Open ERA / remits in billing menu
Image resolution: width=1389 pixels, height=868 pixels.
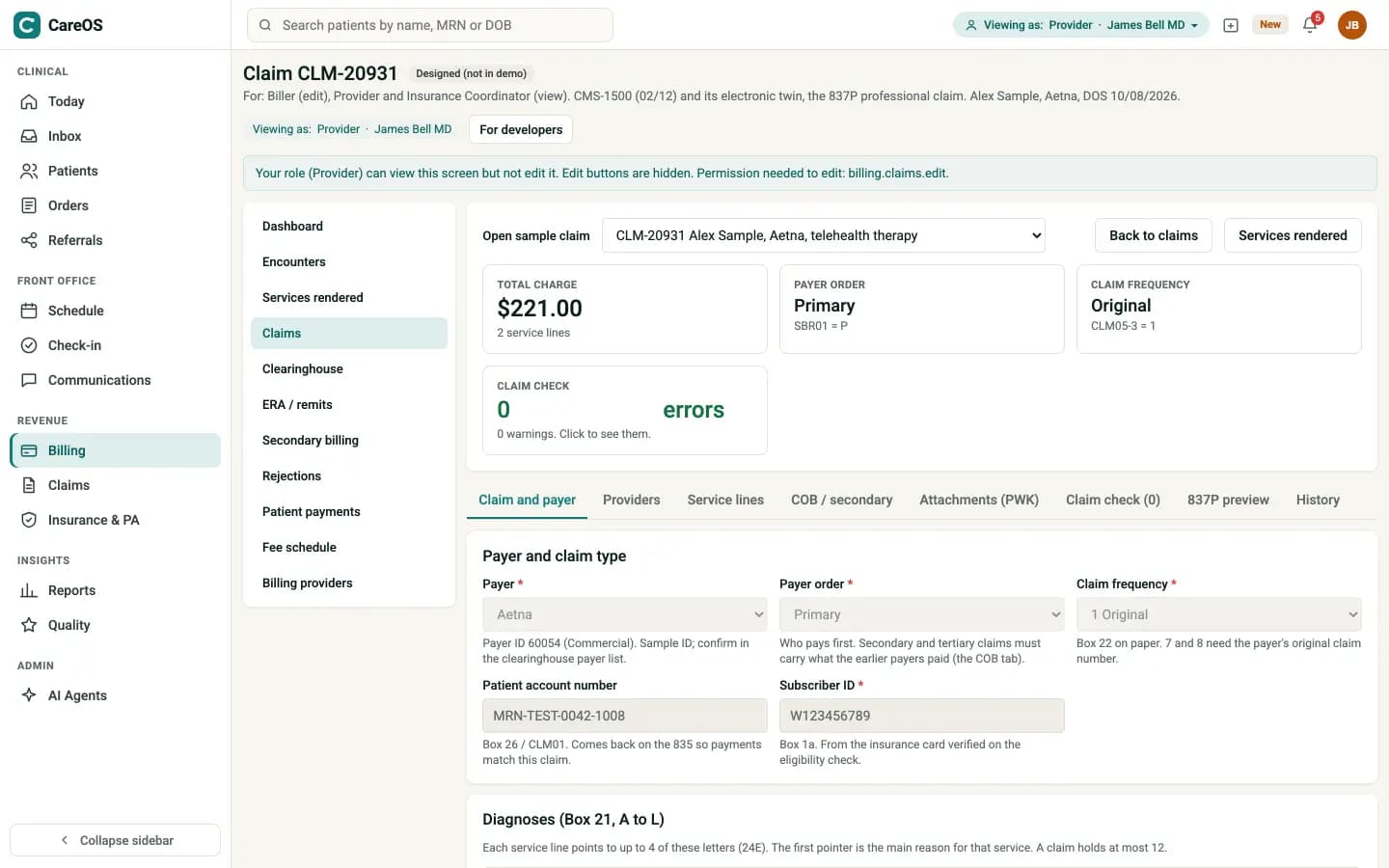(349, 404)
